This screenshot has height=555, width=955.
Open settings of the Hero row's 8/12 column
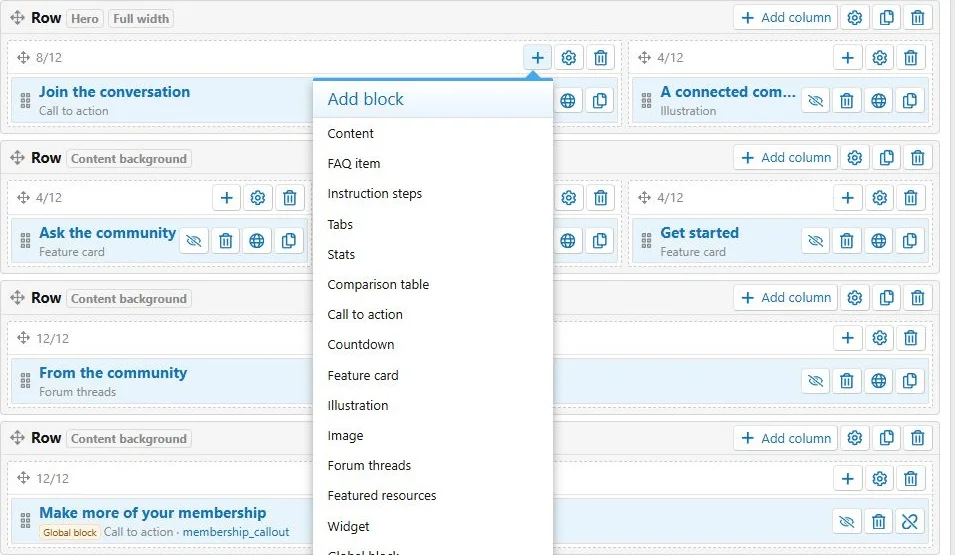(x=568, y=57)
